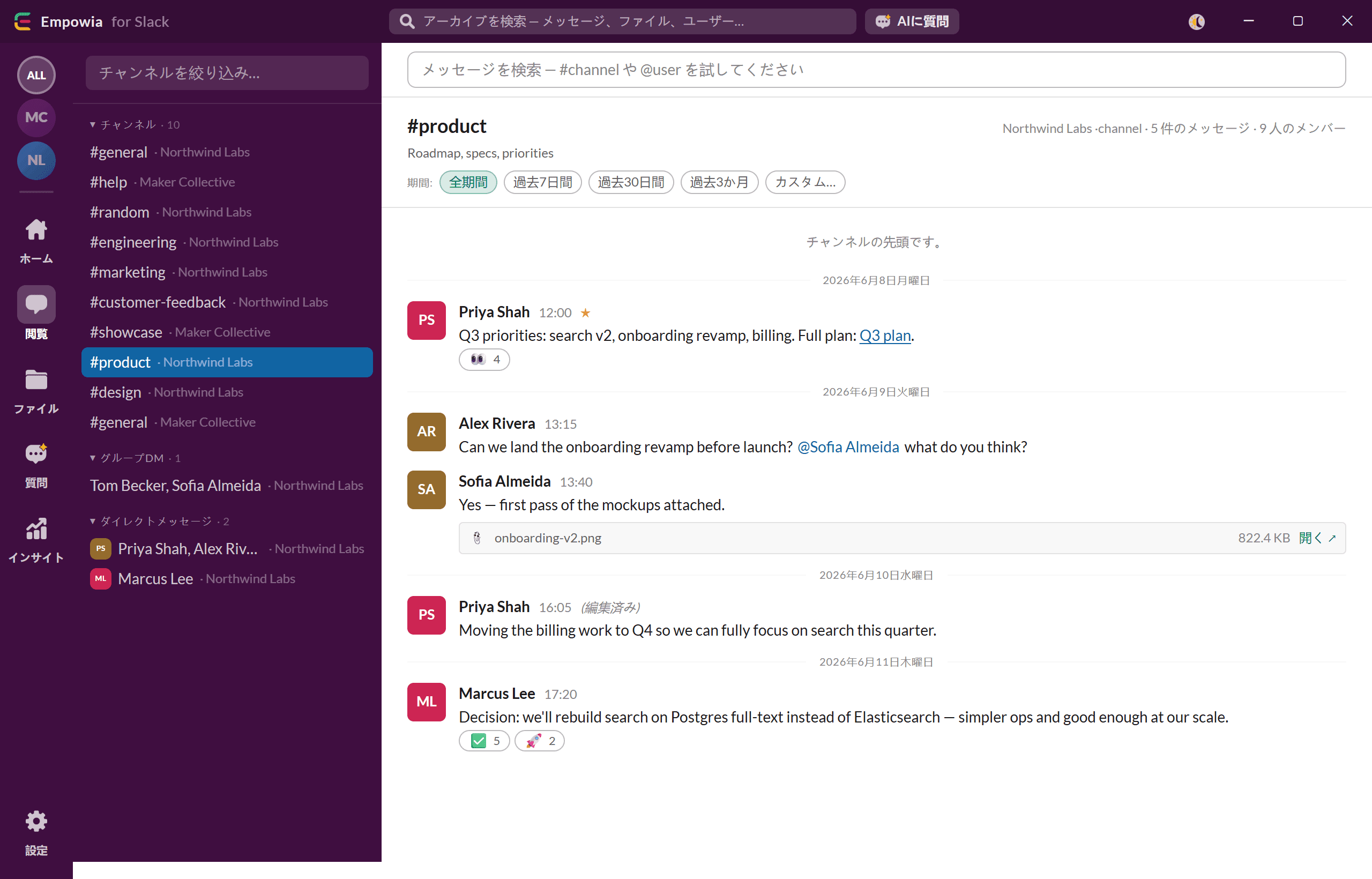Click PS avatar beside Priya Shah, Alex Riv... DM
This screenshot has width=1372, height=879.
point(100,548)
